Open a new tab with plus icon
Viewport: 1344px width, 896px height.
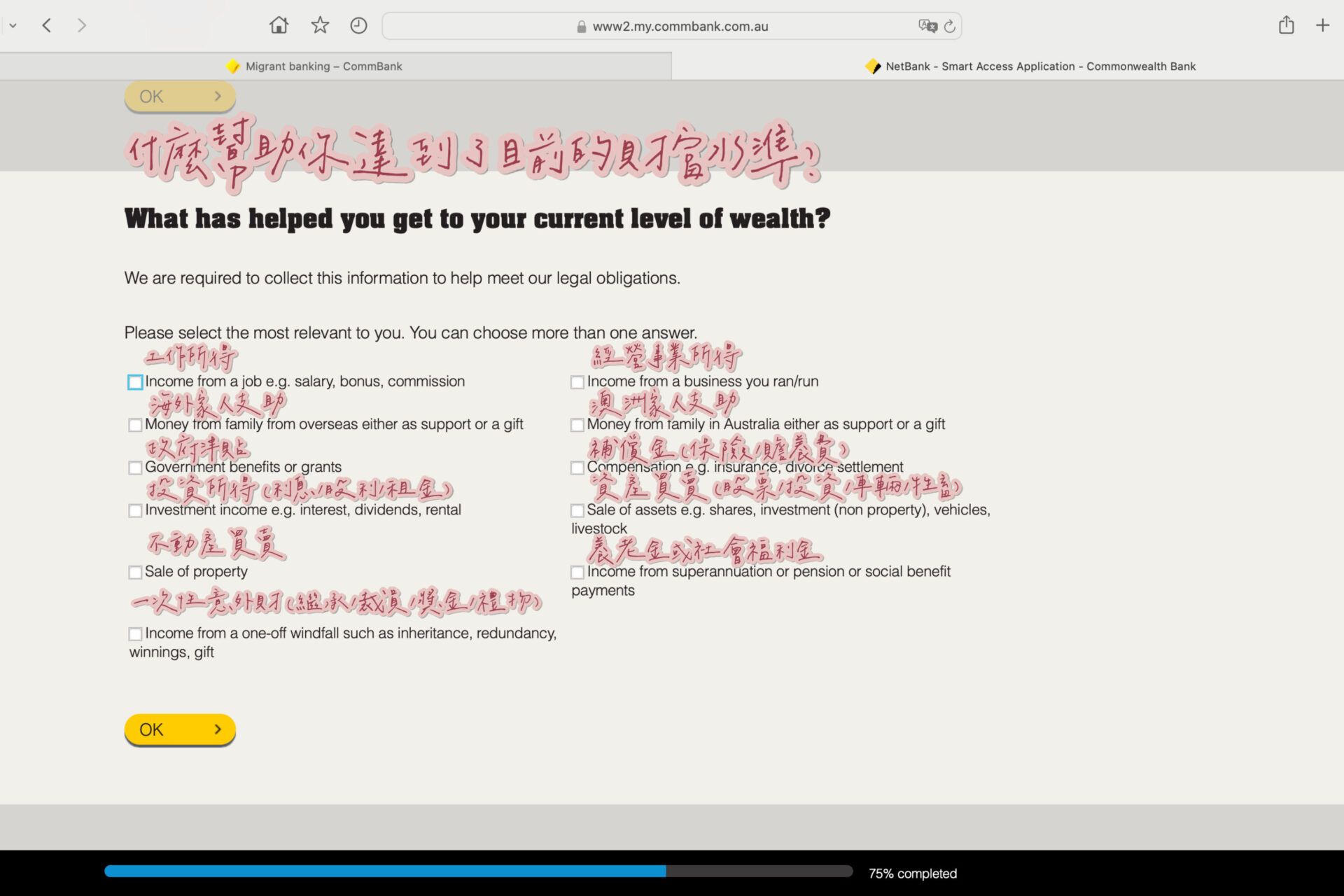tap(1322, 26)
